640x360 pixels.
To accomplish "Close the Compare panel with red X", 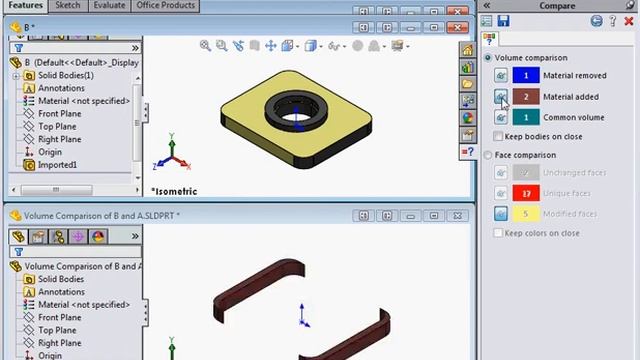I will click(x=629, y=21).
